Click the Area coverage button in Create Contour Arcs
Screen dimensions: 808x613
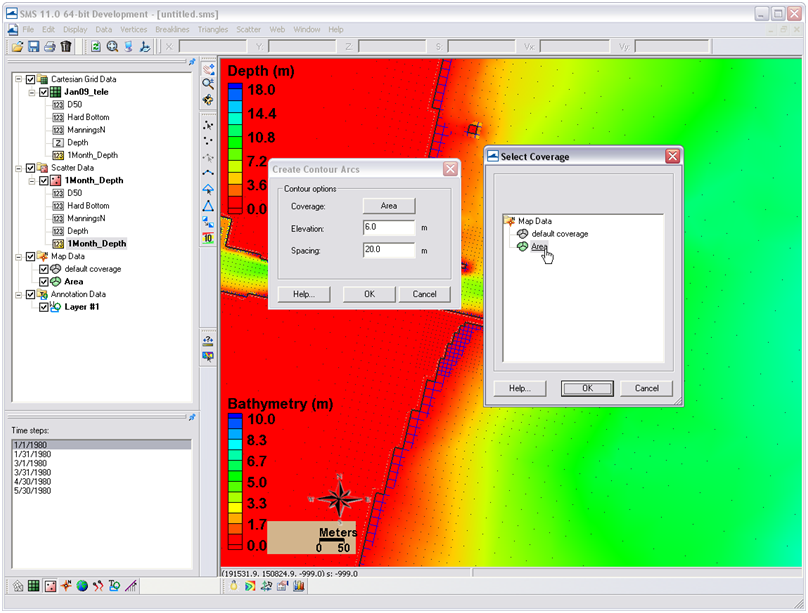[x=389, y=206]
